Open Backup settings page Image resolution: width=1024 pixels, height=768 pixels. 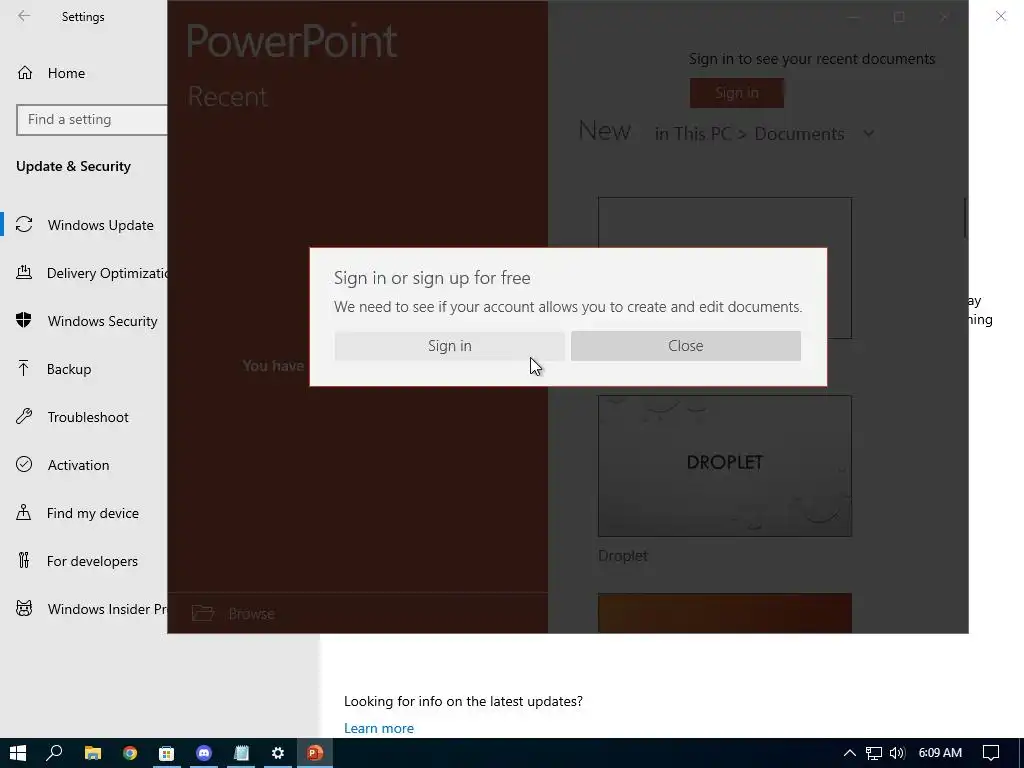pyautogui.click(x=69, y=369)
